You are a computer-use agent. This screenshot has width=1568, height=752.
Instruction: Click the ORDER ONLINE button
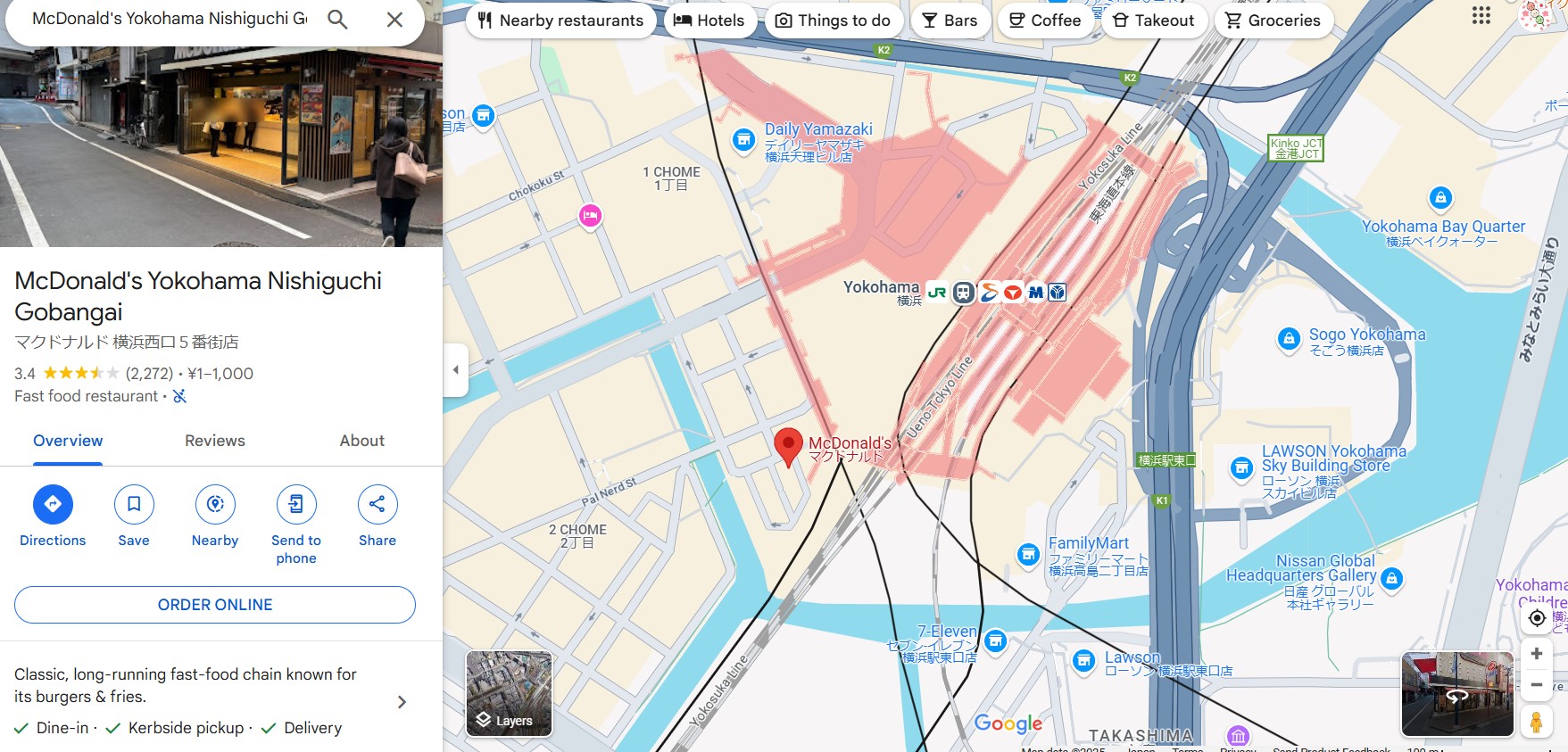coord(215,605)
